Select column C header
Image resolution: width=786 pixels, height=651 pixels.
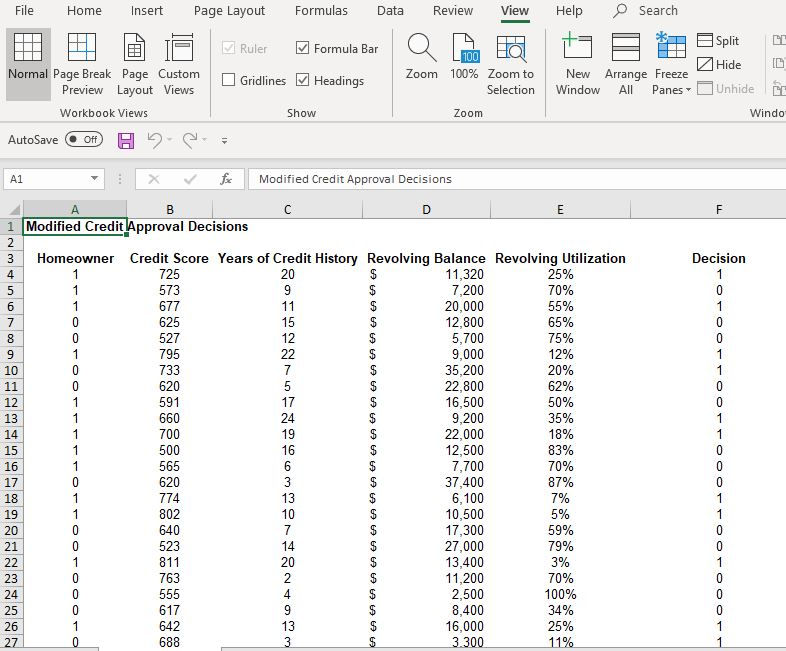287,209
